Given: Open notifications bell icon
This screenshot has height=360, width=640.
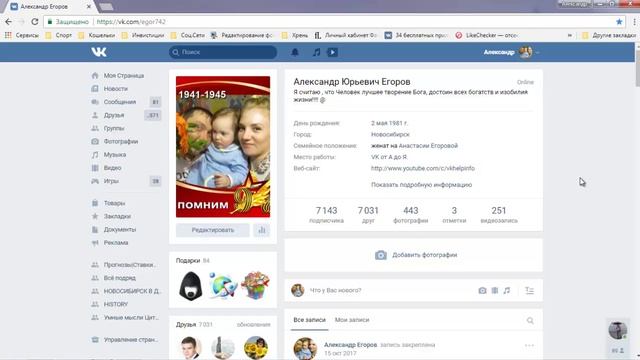Looking at the screenshot, I should click(x=295, y=52).
